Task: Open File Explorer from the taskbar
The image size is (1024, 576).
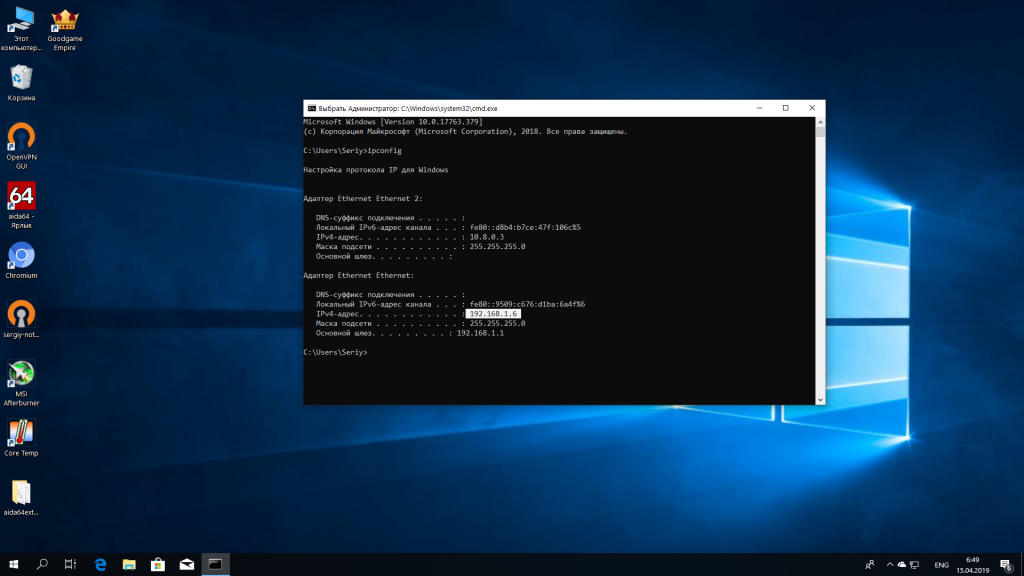Action: pyautogui.click(x=128, y=564)
